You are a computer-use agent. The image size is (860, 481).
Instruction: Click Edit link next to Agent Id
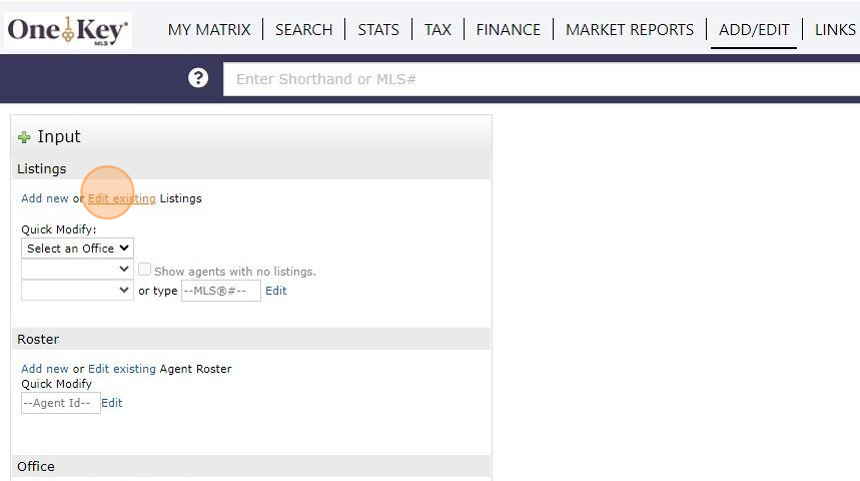[x=112, y=403]
